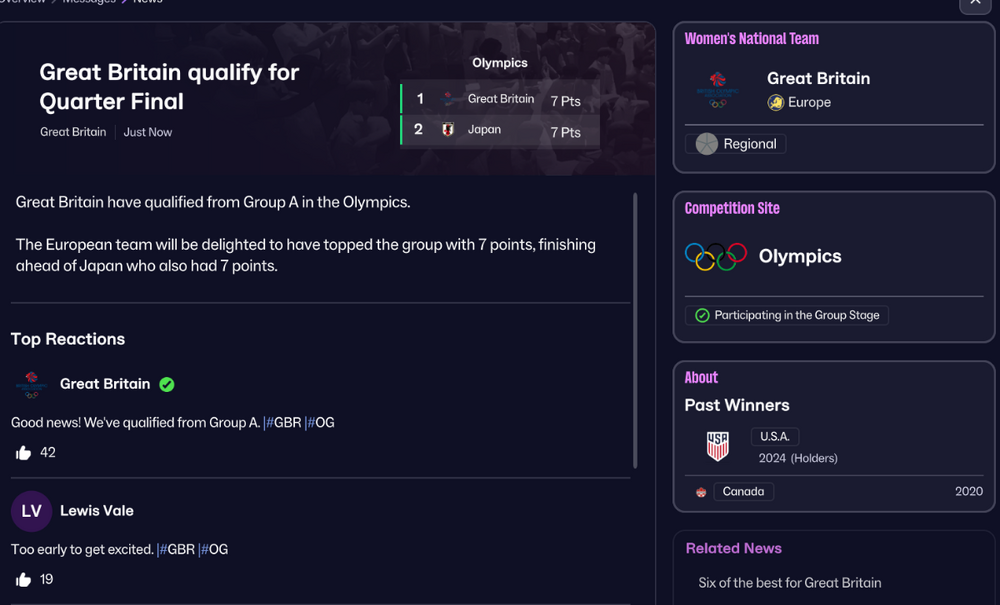The width and height of the screenshot is (1000, 605).
Task: Click the Participating in the Group Stage tag
Action: tap(786, 316)
